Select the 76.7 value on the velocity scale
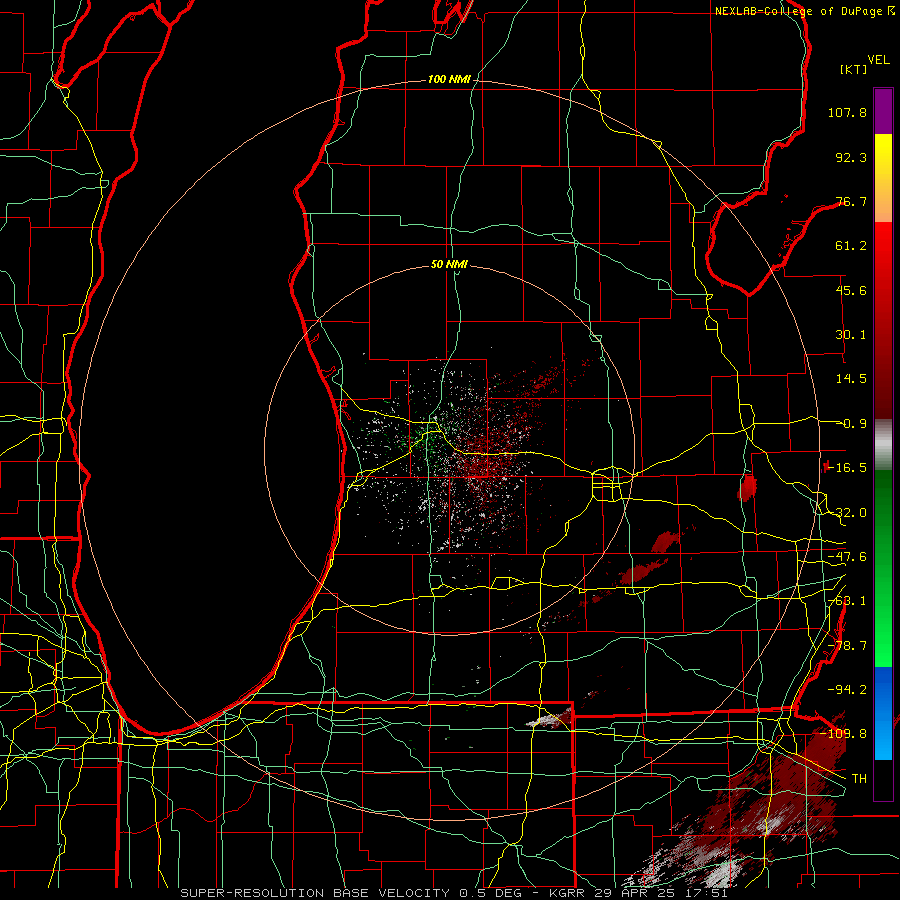This screenshot has height=900, width=900. tap(851, 201)
